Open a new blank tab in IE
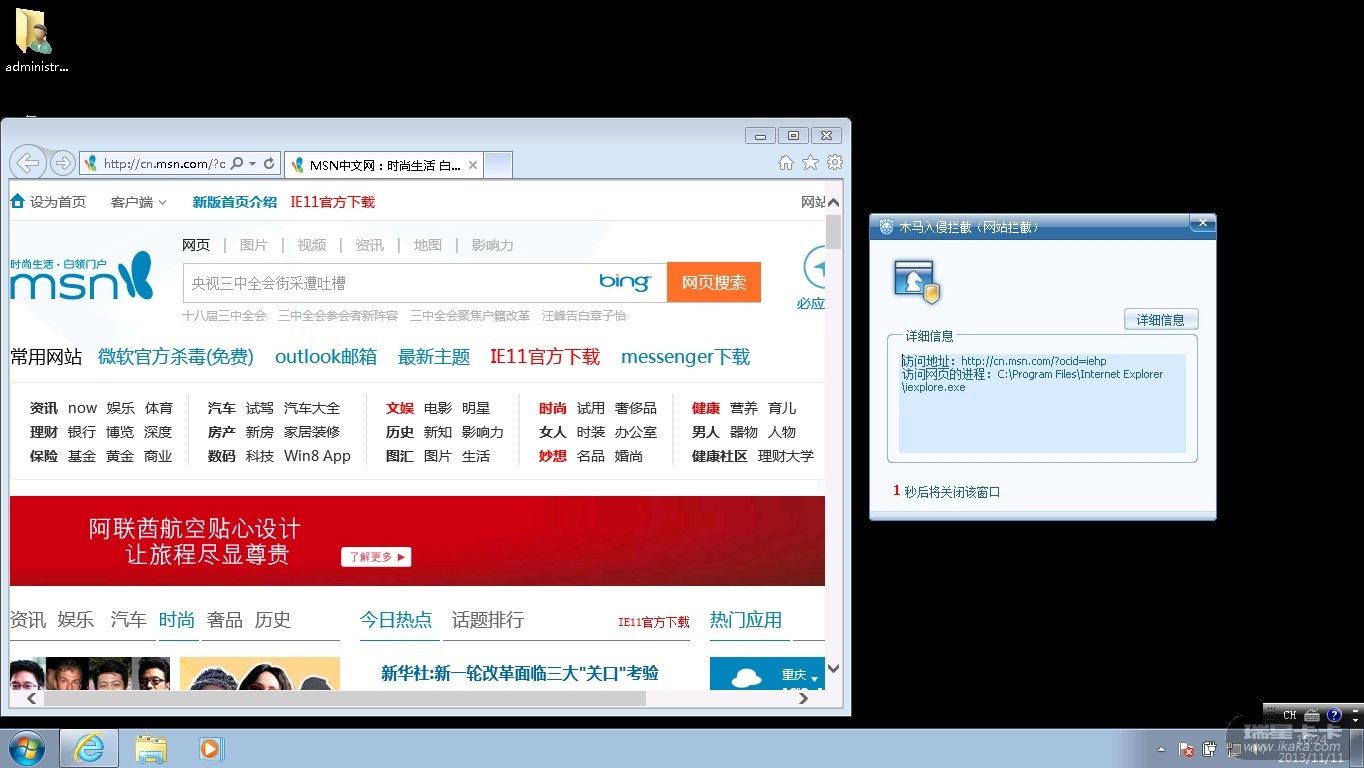 pyautogui.click(x=498, y=165)
